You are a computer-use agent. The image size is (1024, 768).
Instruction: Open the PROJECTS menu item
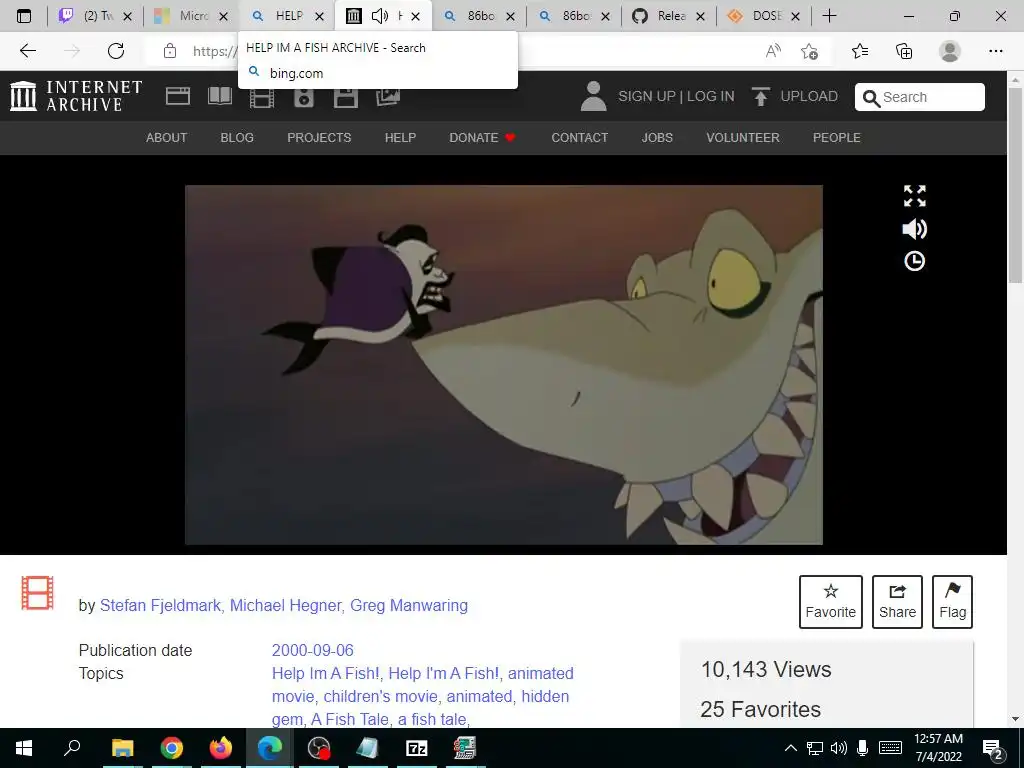click(319, 138)
